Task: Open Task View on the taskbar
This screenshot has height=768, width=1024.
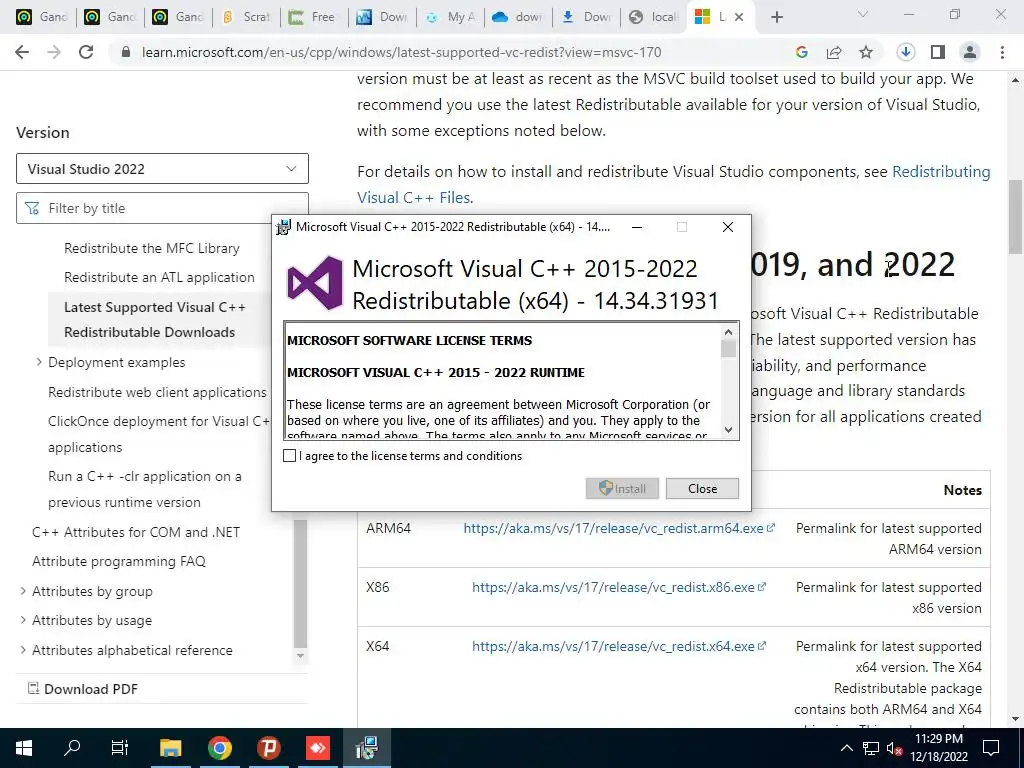Action: (120, 748)
